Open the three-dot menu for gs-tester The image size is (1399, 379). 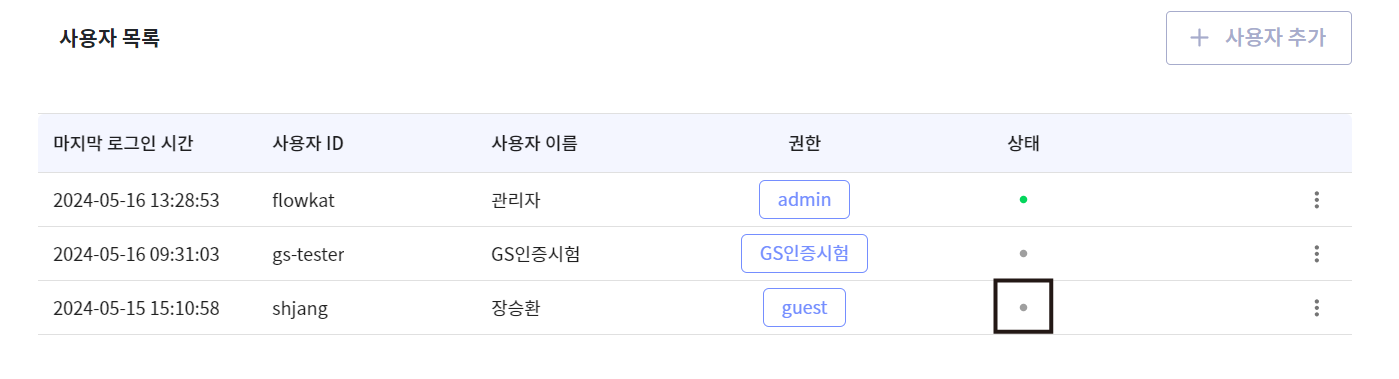pos(1317,254)
